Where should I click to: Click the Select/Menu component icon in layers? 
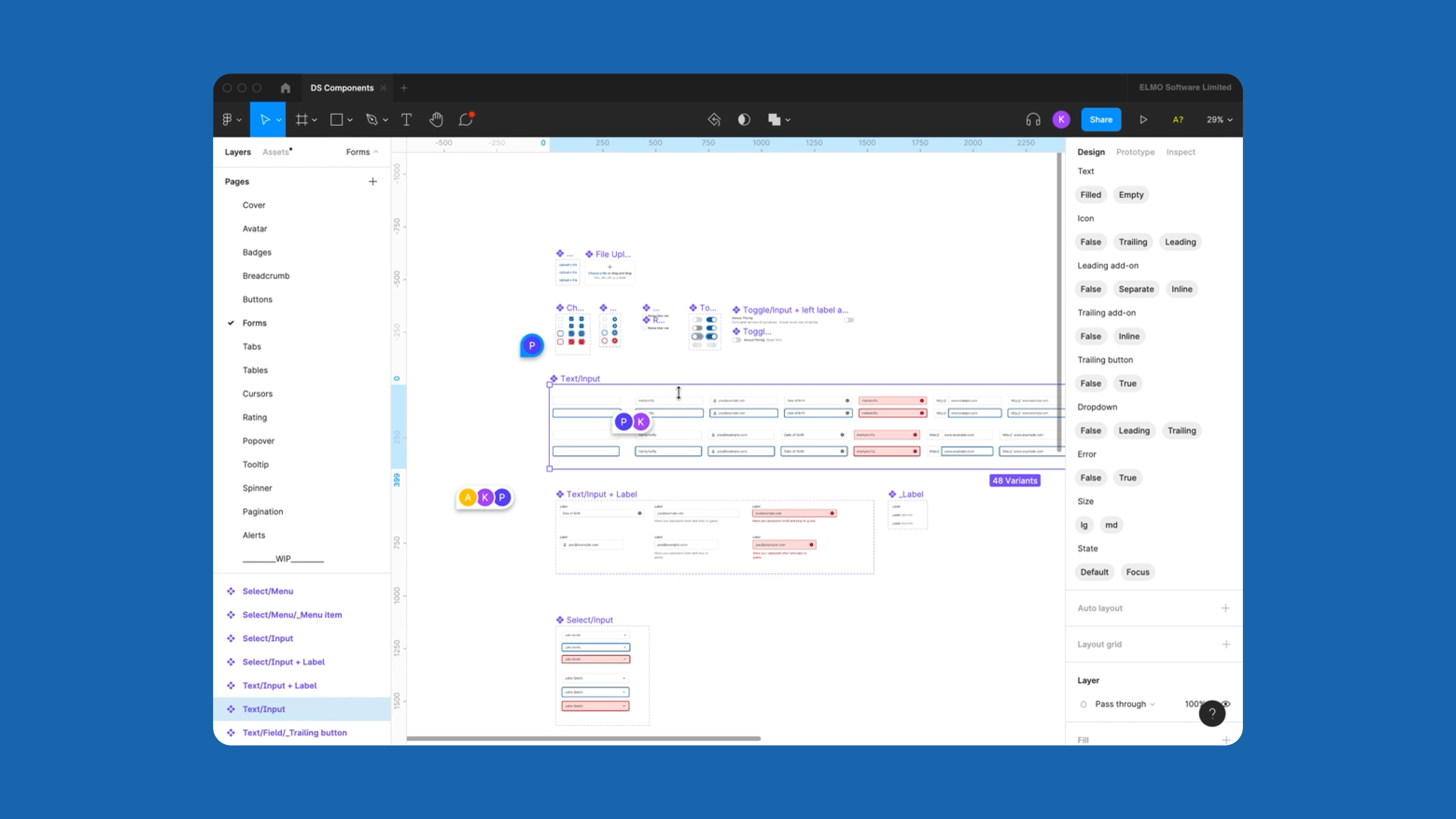coord(231,591)
